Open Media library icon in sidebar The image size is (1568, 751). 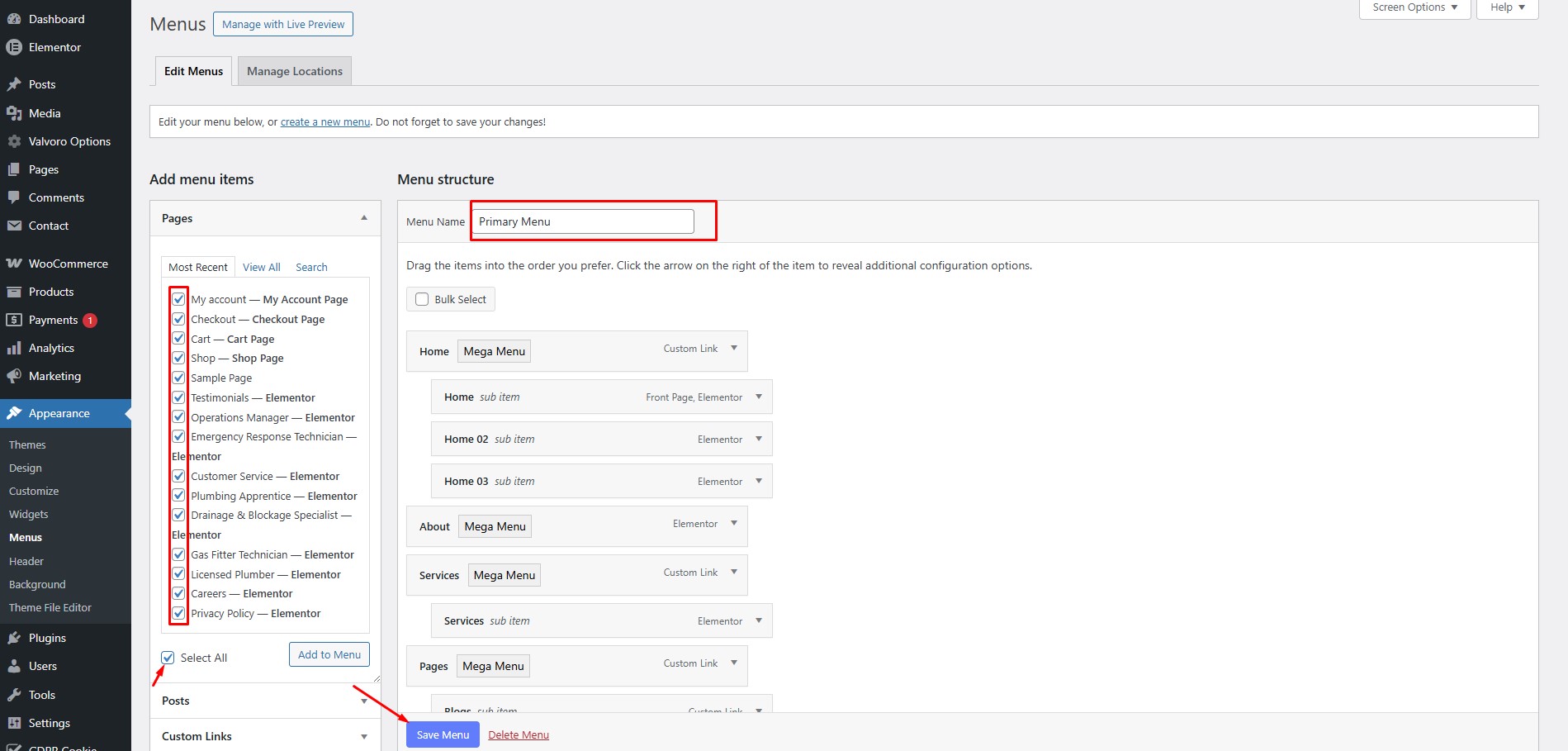pyautogui.click(x=14, y=113)
